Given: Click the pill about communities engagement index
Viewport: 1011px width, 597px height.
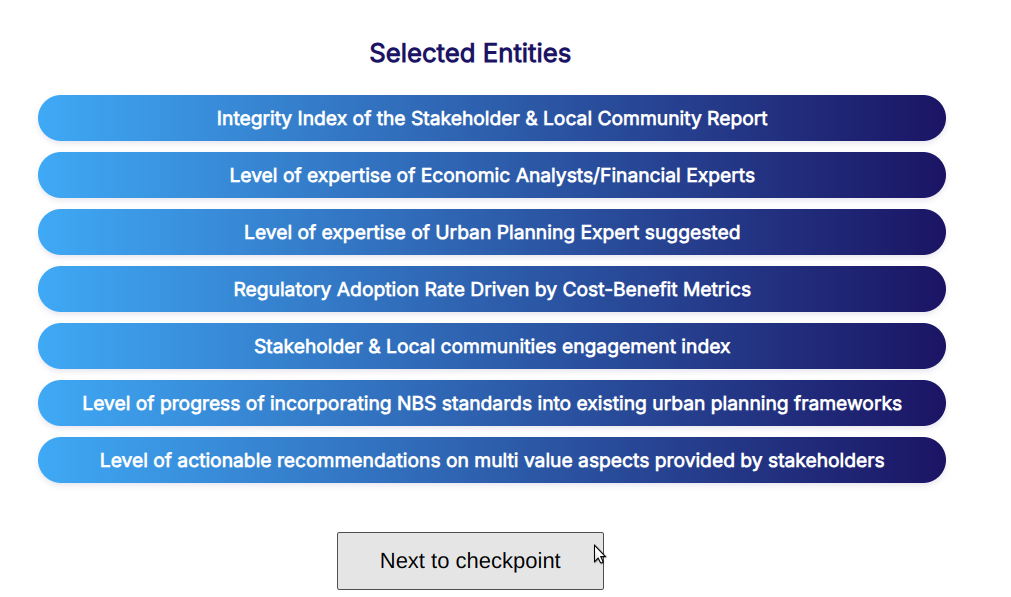Looking at the screenshot, I should tap(492, 346).
